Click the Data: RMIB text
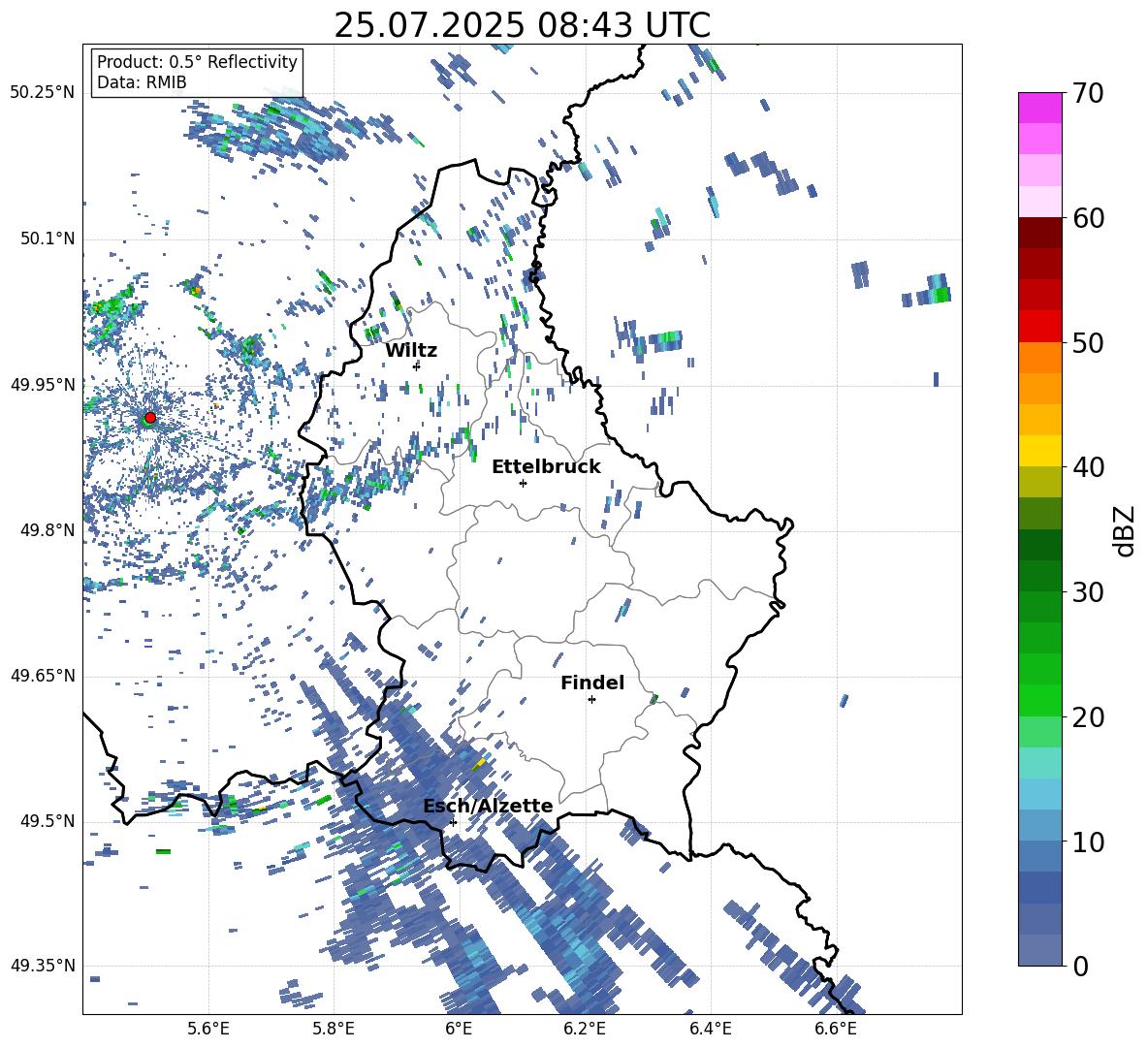Image resolution: width=1148 pixels, height=1048 pixels. click(x=142, y=82)
